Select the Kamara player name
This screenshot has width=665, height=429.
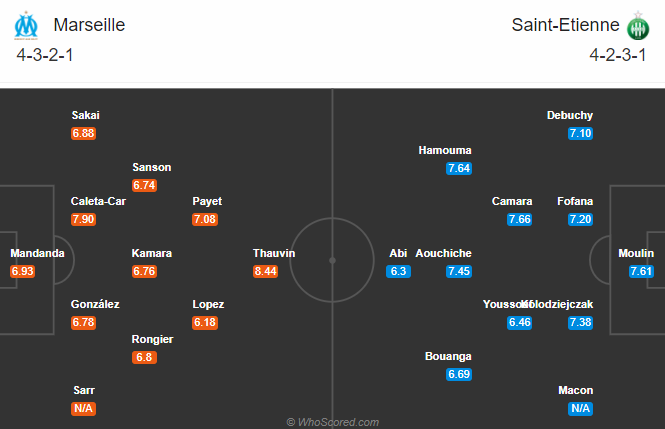pos(152,254)
